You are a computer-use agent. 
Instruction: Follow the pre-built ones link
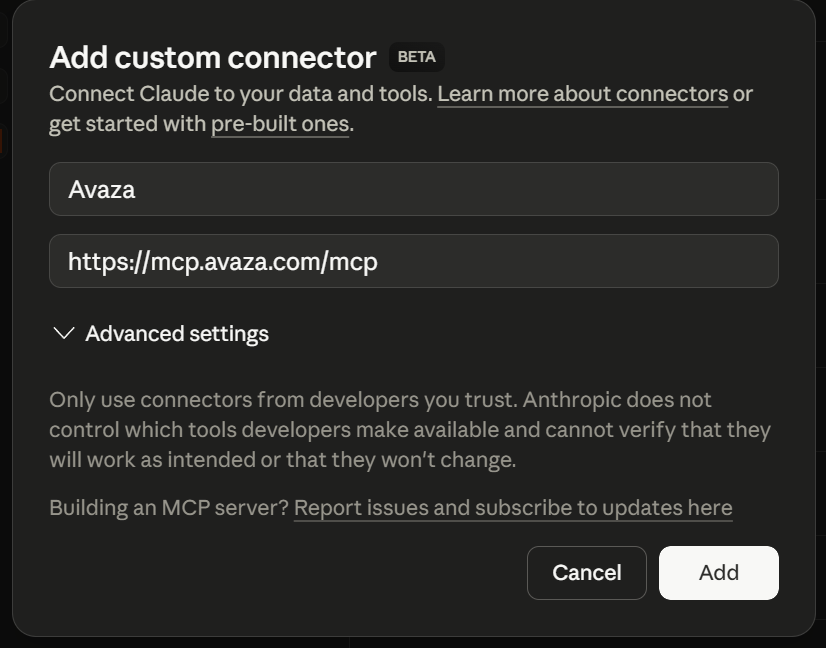(x=279, y=124)
